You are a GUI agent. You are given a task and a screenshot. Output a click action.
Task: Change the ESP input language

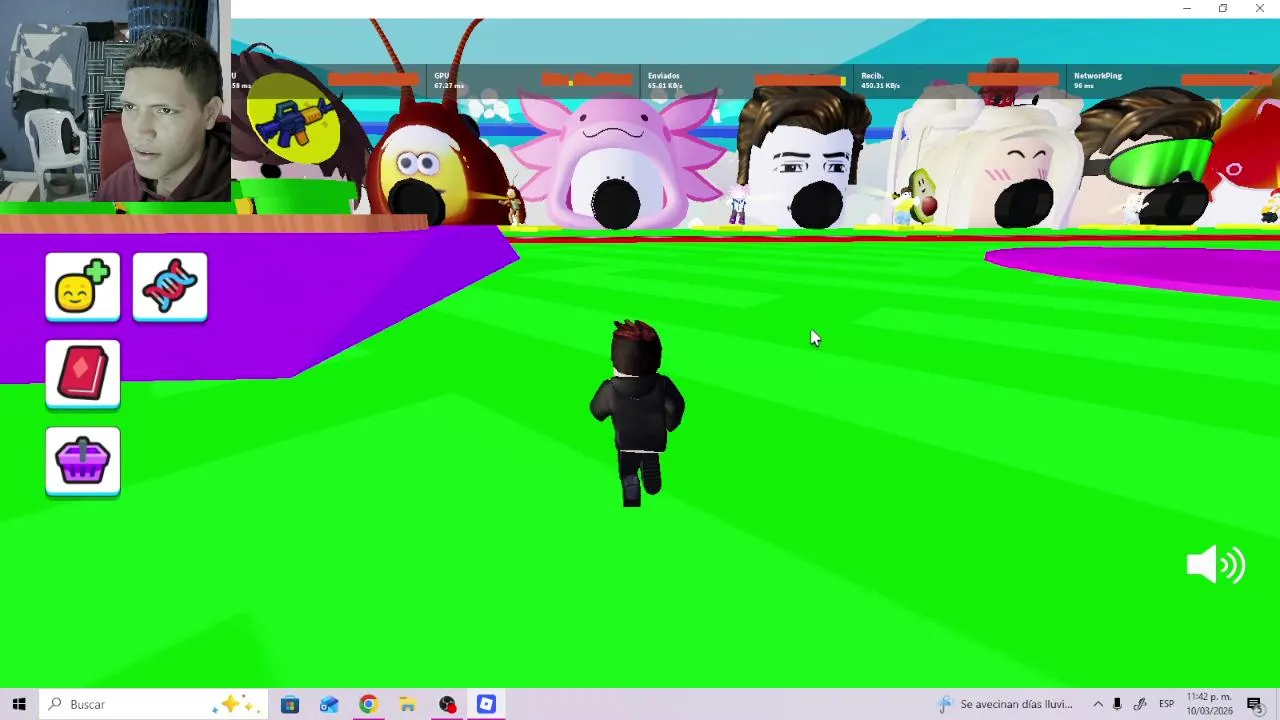1166,704
